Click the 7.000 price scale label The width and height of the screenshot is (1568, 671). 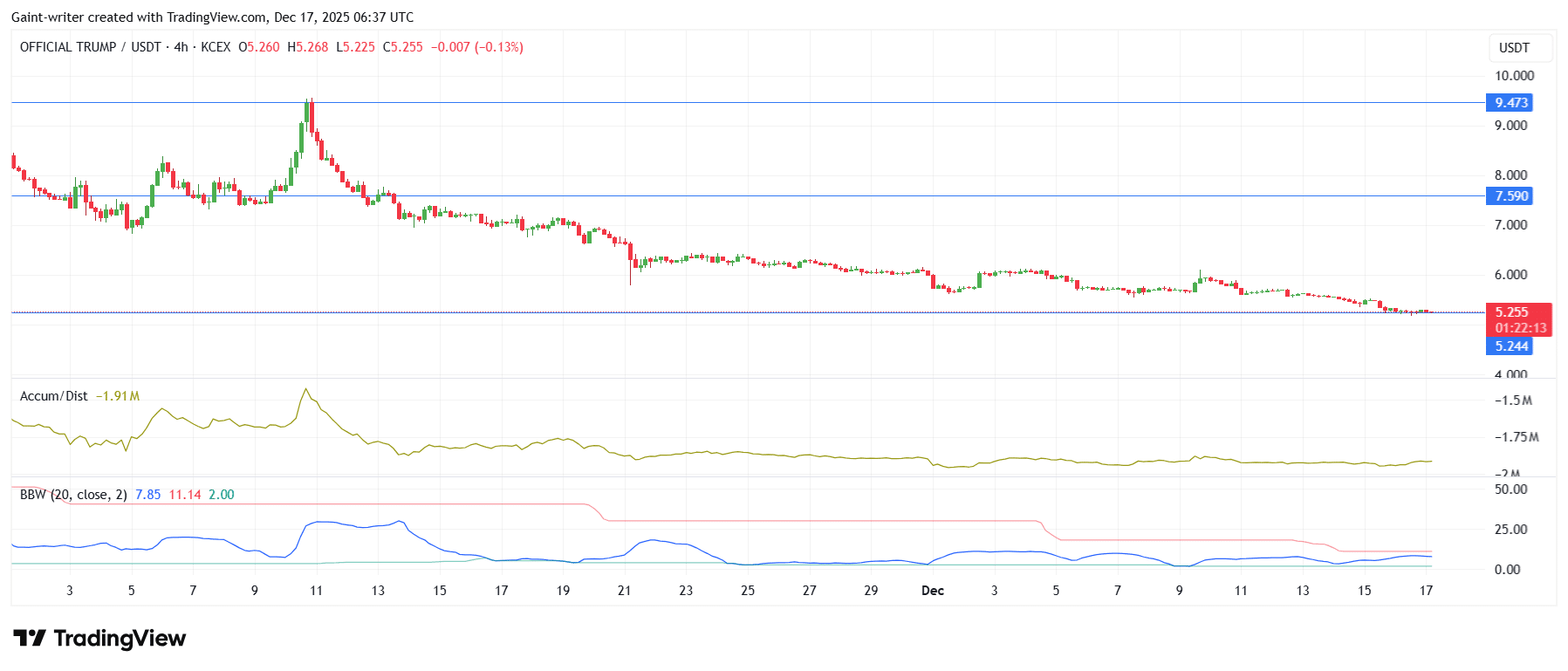pyautogui.click(x=1511, y=225)
